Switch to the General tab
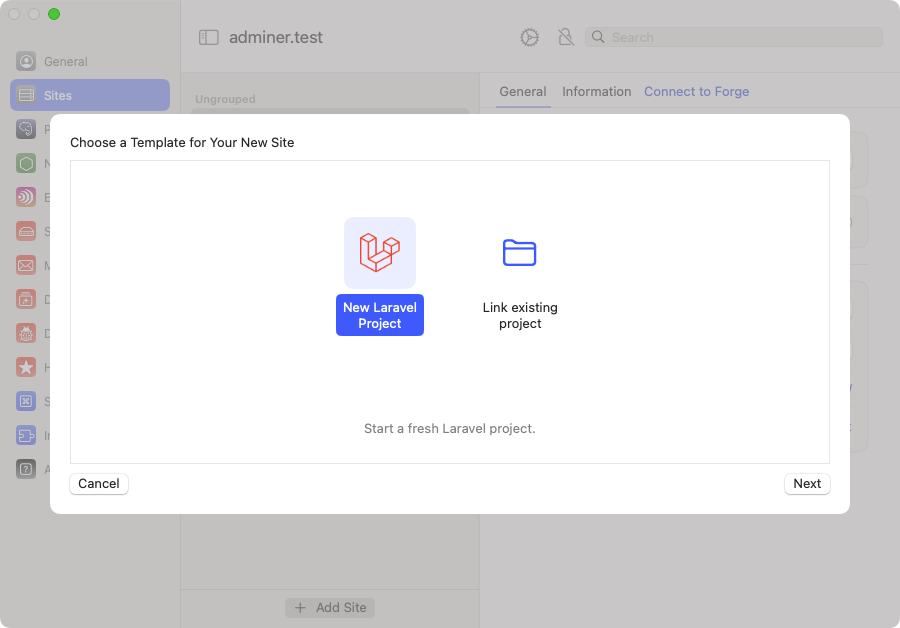 click(x=523, y=91)
